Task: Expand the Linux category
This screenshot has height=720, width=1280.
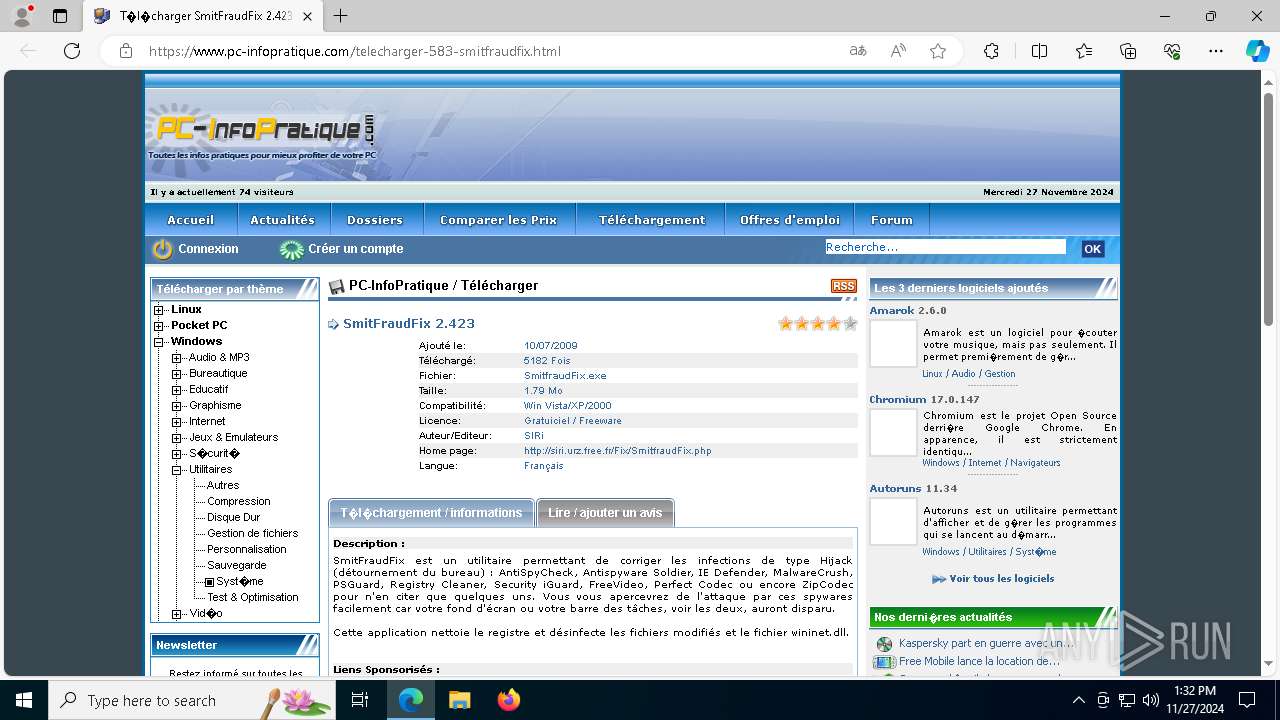Action: tap(159, 310)
